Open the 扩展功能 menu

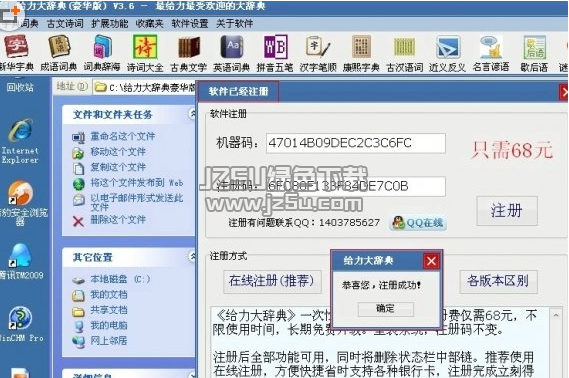[x=110, y=24]
